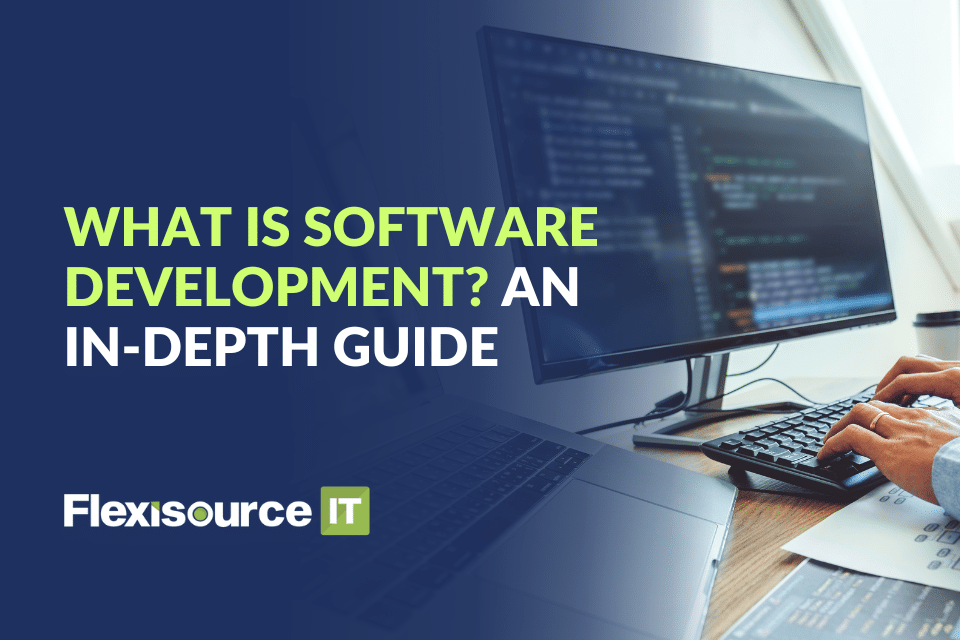The image size is (960, 640).
Task: Click the "WHAT IS SOFTWARE" headline line
Action: (331, 227)
